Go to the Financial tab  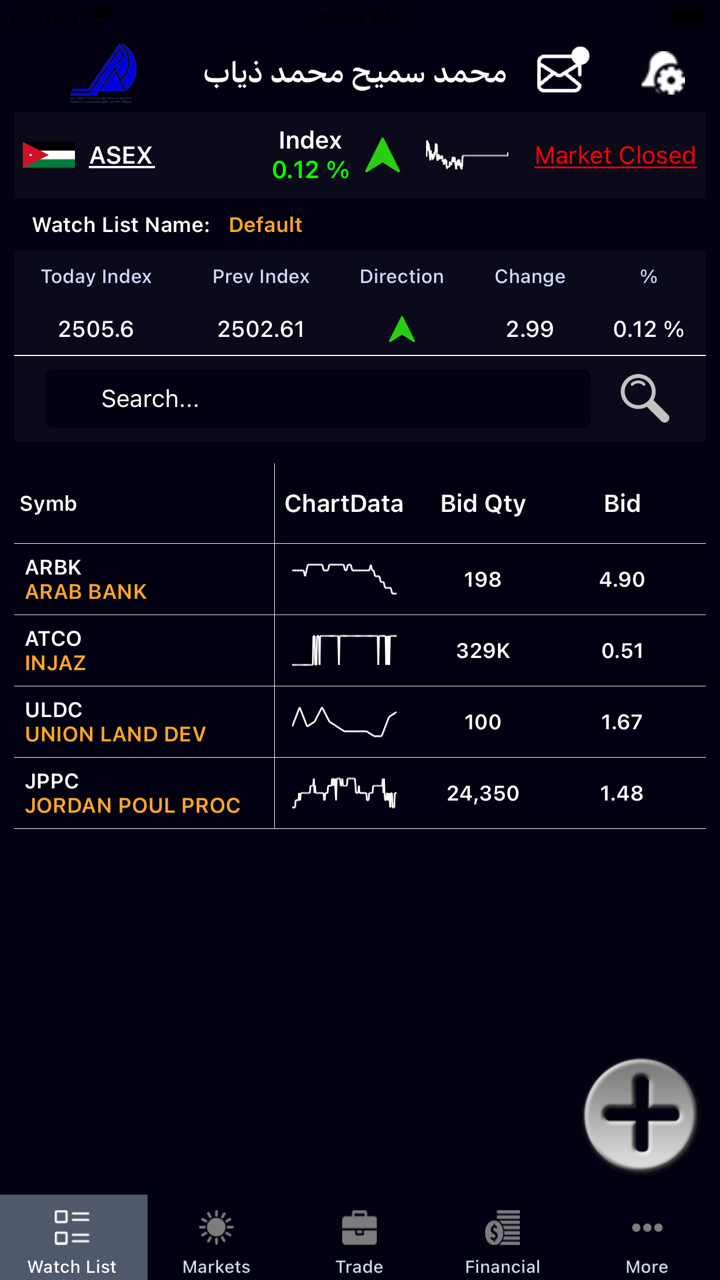coord(502,1242)
